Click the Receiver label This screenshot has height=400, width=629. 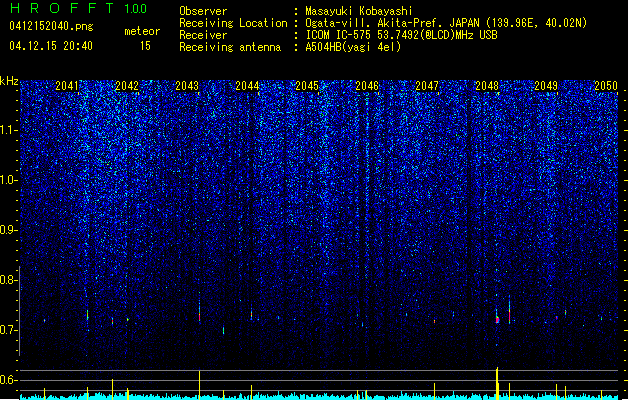203,35
